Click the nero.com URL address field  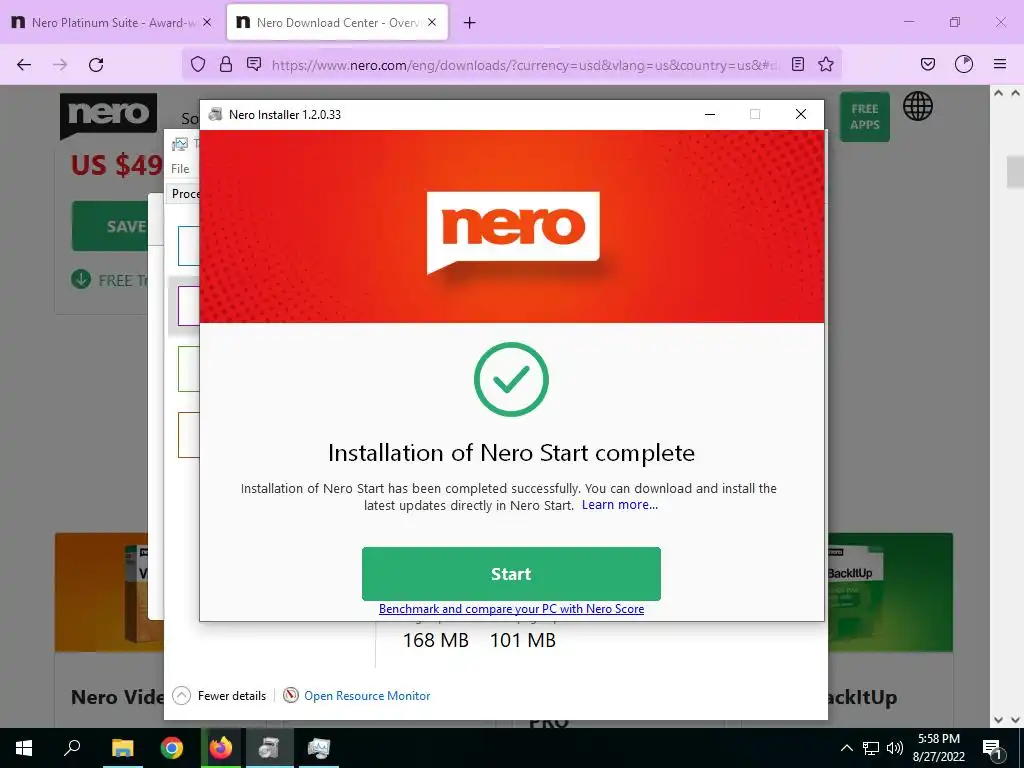coord(526,65)
